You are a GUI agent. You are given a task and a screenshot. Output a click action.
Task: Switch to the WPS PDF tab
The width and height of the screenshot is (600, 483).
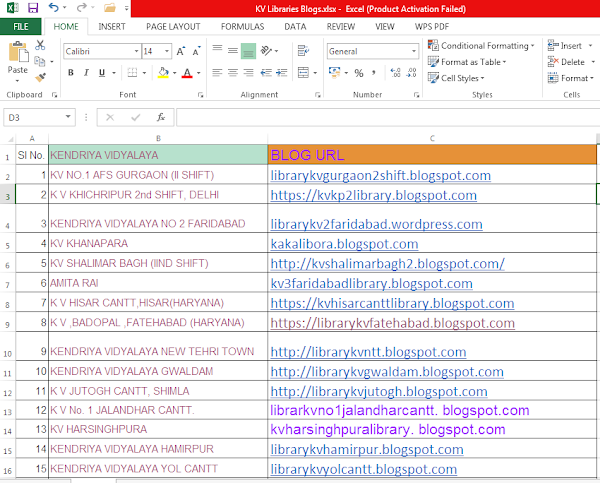(x=432, y=26)
